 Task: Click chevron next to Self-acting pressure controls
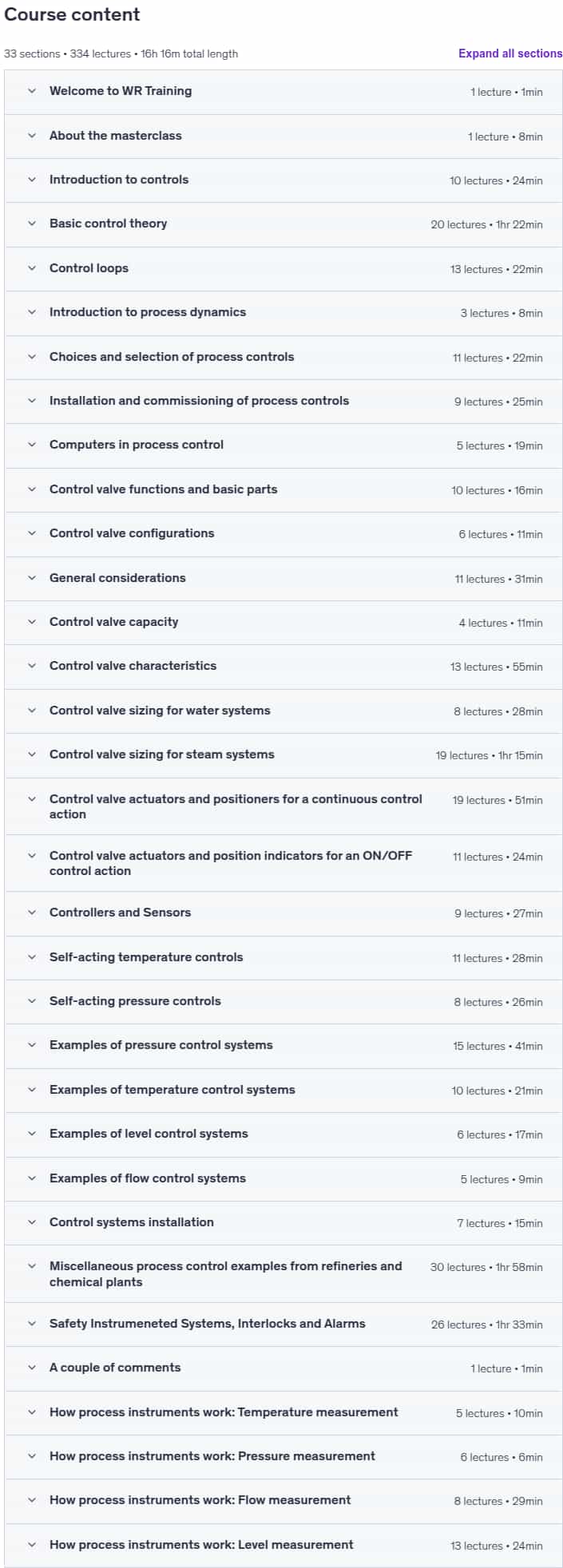[32, 1001]
